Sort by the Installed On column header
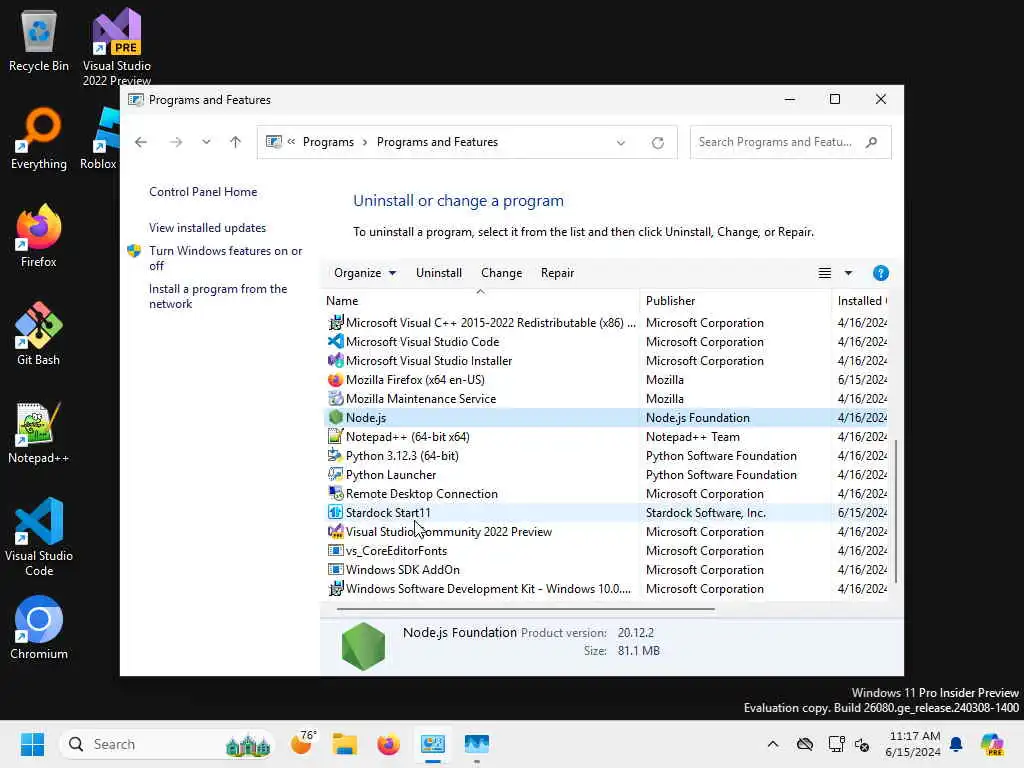 point(861,301)
